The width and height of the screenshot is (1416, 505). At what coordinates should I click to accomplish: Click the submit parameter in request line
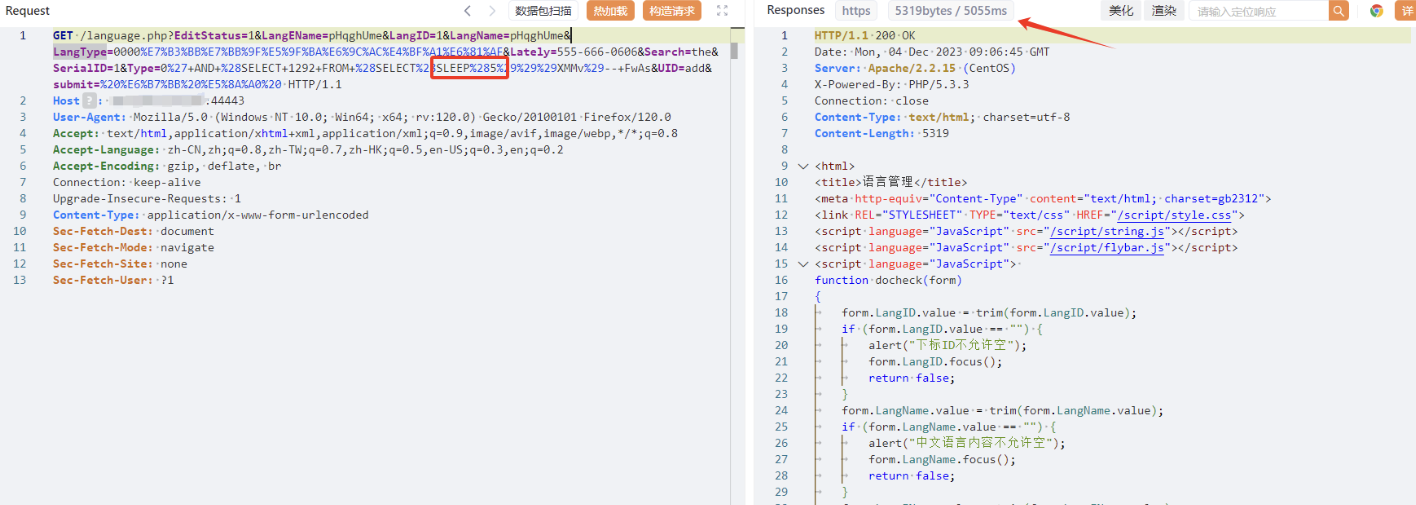pos(73,84)
